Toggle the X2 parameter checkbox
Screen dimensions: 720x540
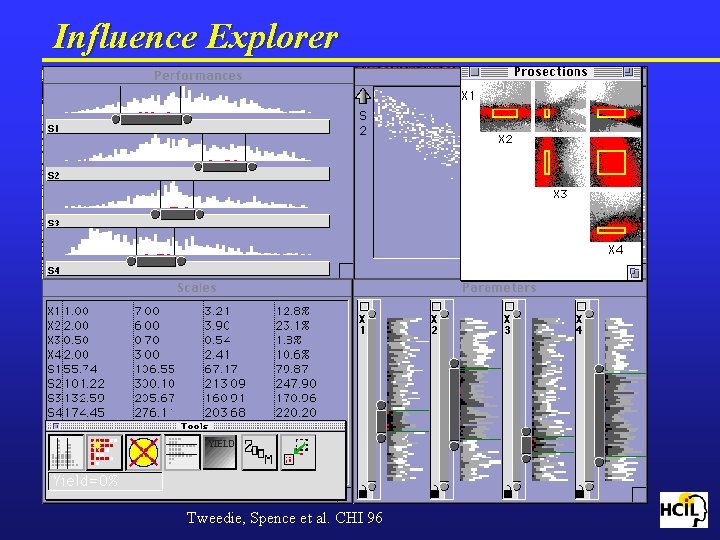[436, 306]
